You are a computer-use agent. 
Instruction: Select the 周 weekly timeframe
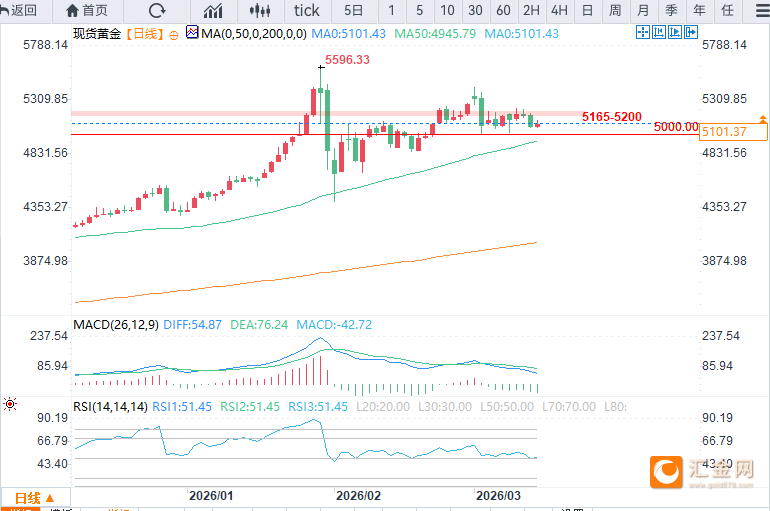615,10
